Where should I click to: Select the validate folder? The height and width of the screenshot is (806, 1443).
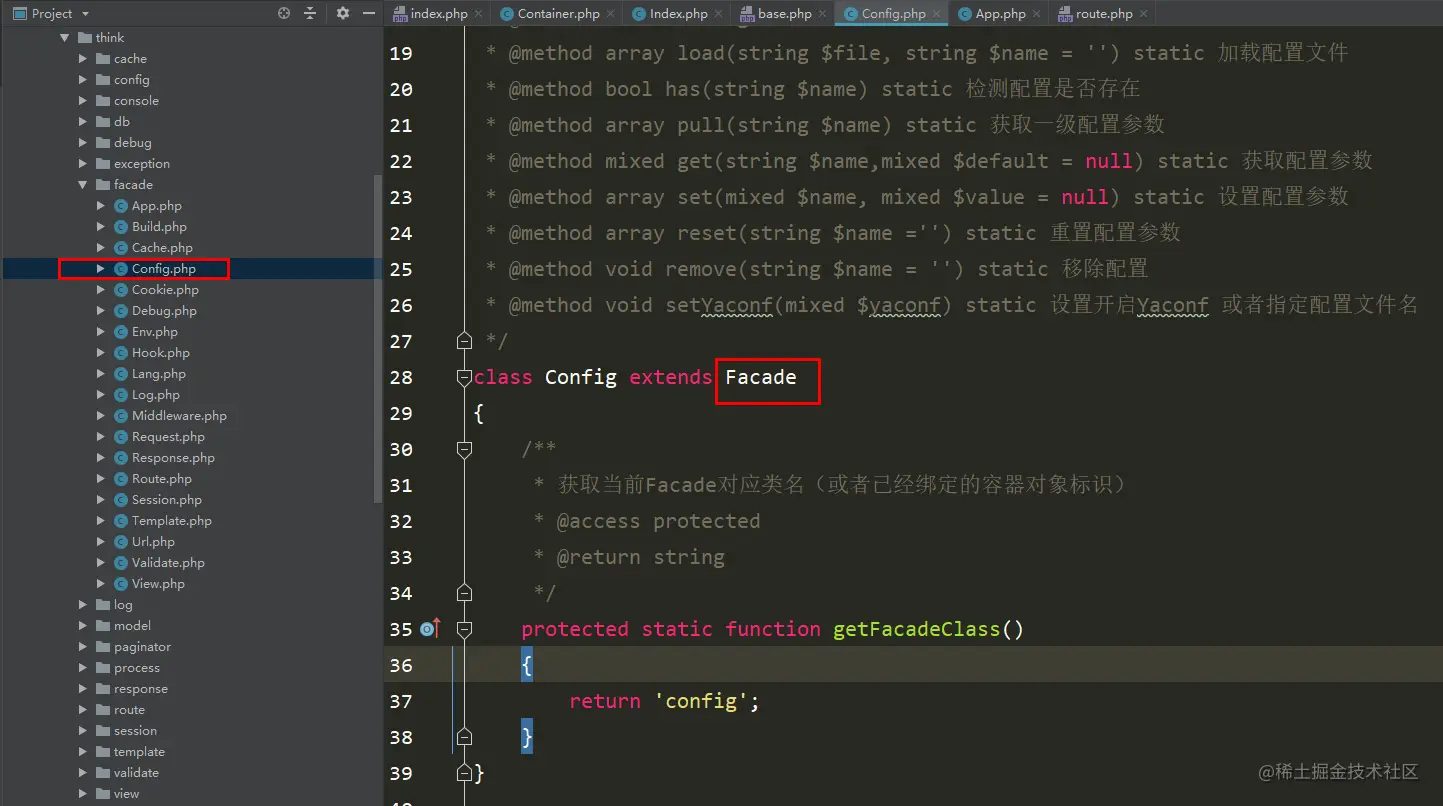pyautogui.click(x=136, y=773)
